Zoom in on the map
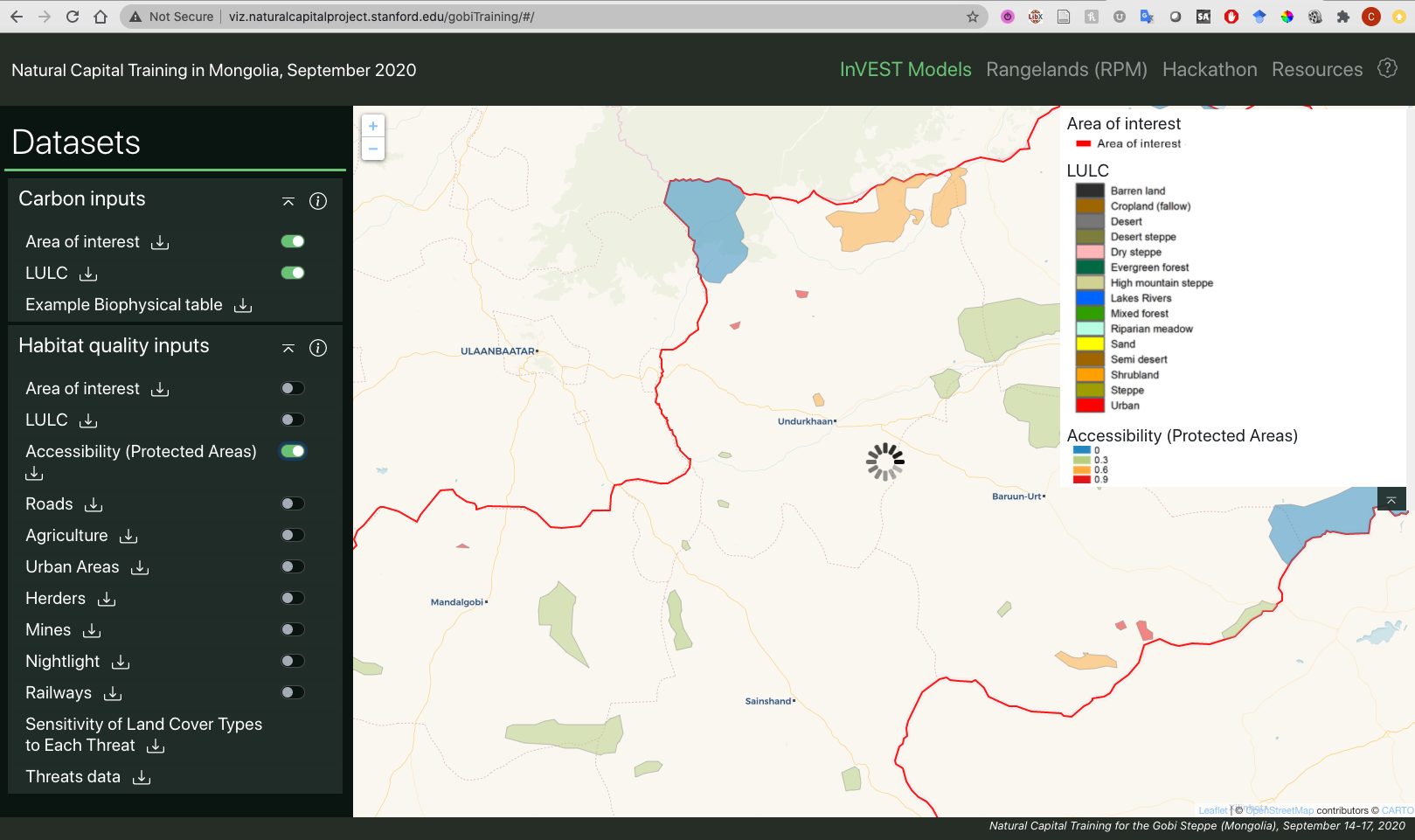The height and width of the screenshot is (840, 1415). click(373, 126)
